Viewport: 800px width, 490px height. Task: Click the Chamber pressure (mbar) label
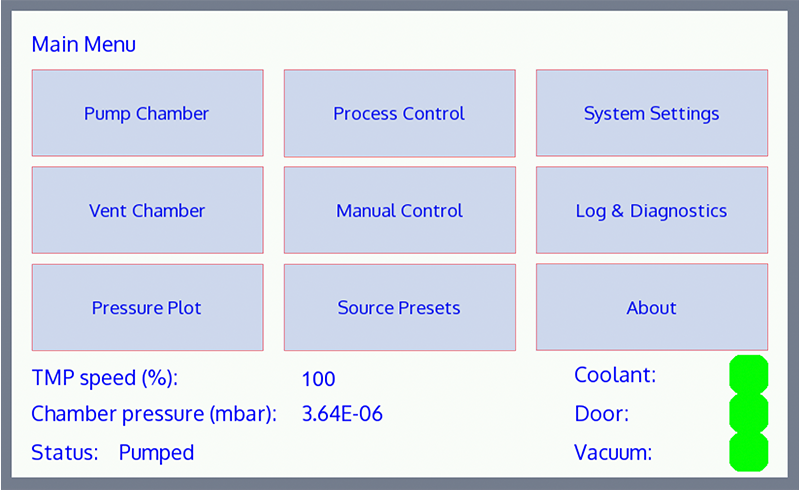(x=154, y=414)
